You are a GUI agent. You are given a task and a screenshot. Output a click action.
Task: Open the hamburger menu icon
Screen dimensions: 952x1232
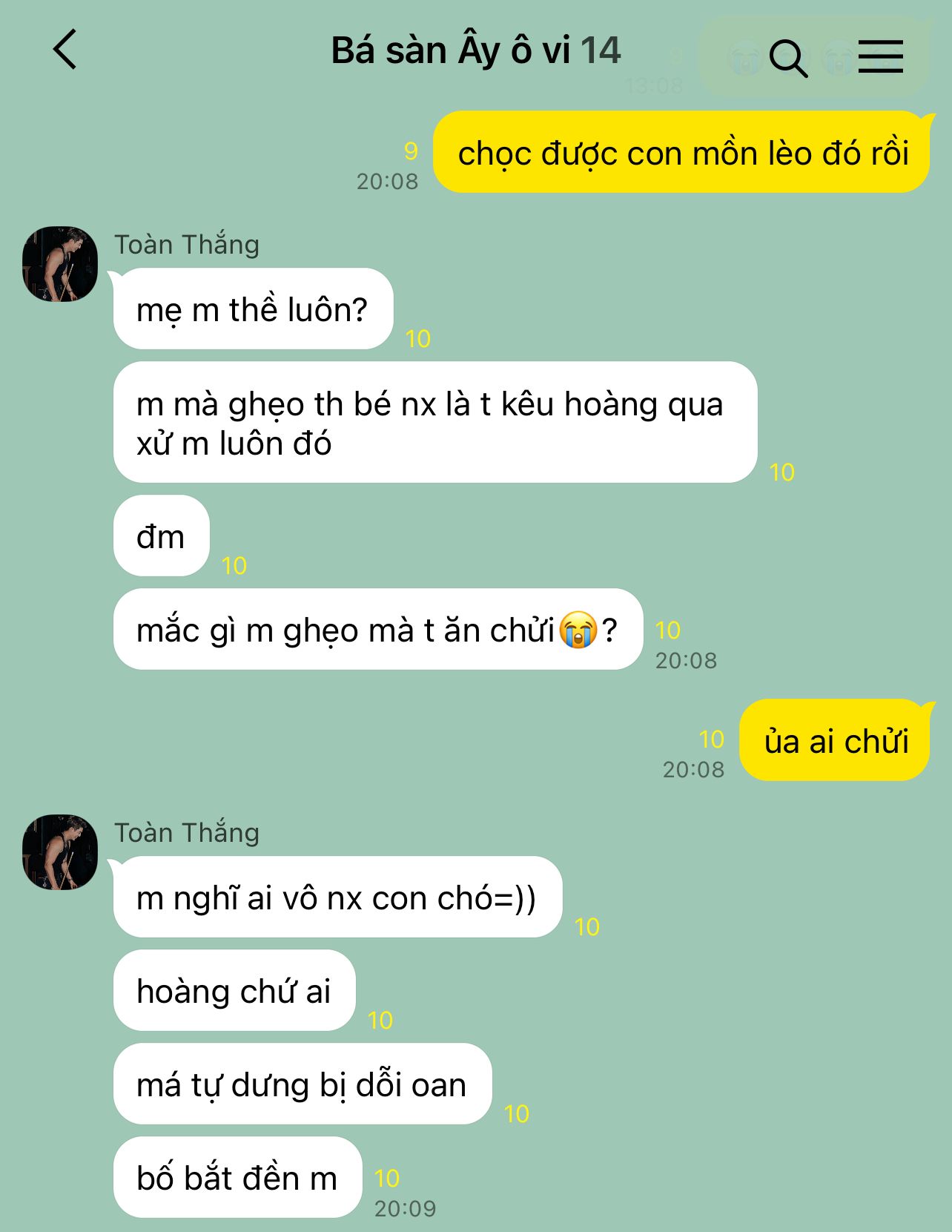point(881,56)
